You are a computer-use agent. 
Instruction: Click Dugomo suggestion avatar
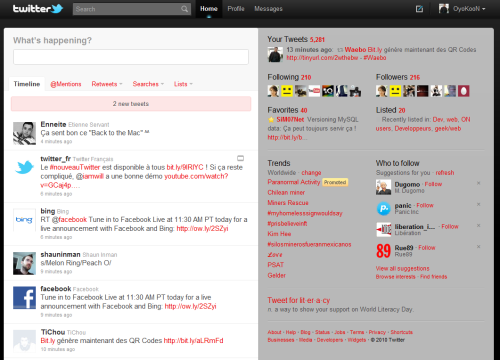point(383,187)
